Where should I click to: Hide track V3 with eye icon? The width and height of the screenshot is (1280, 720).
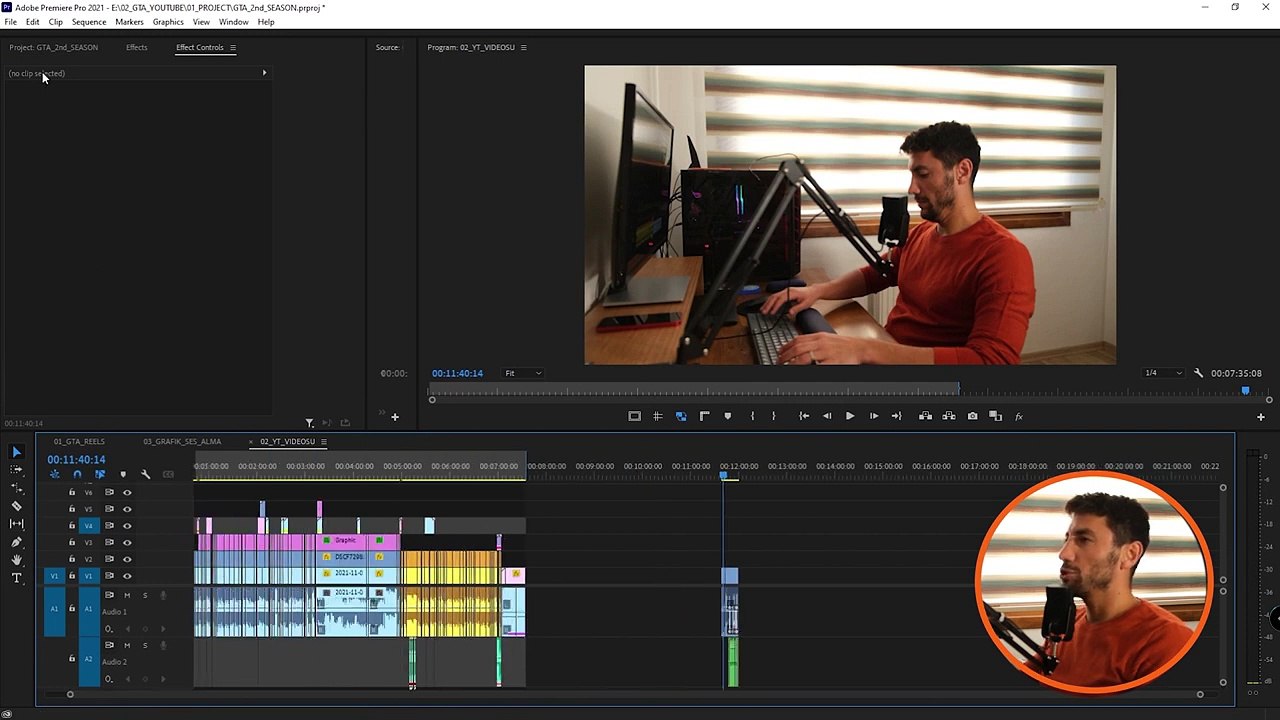[x=127, y=542]
